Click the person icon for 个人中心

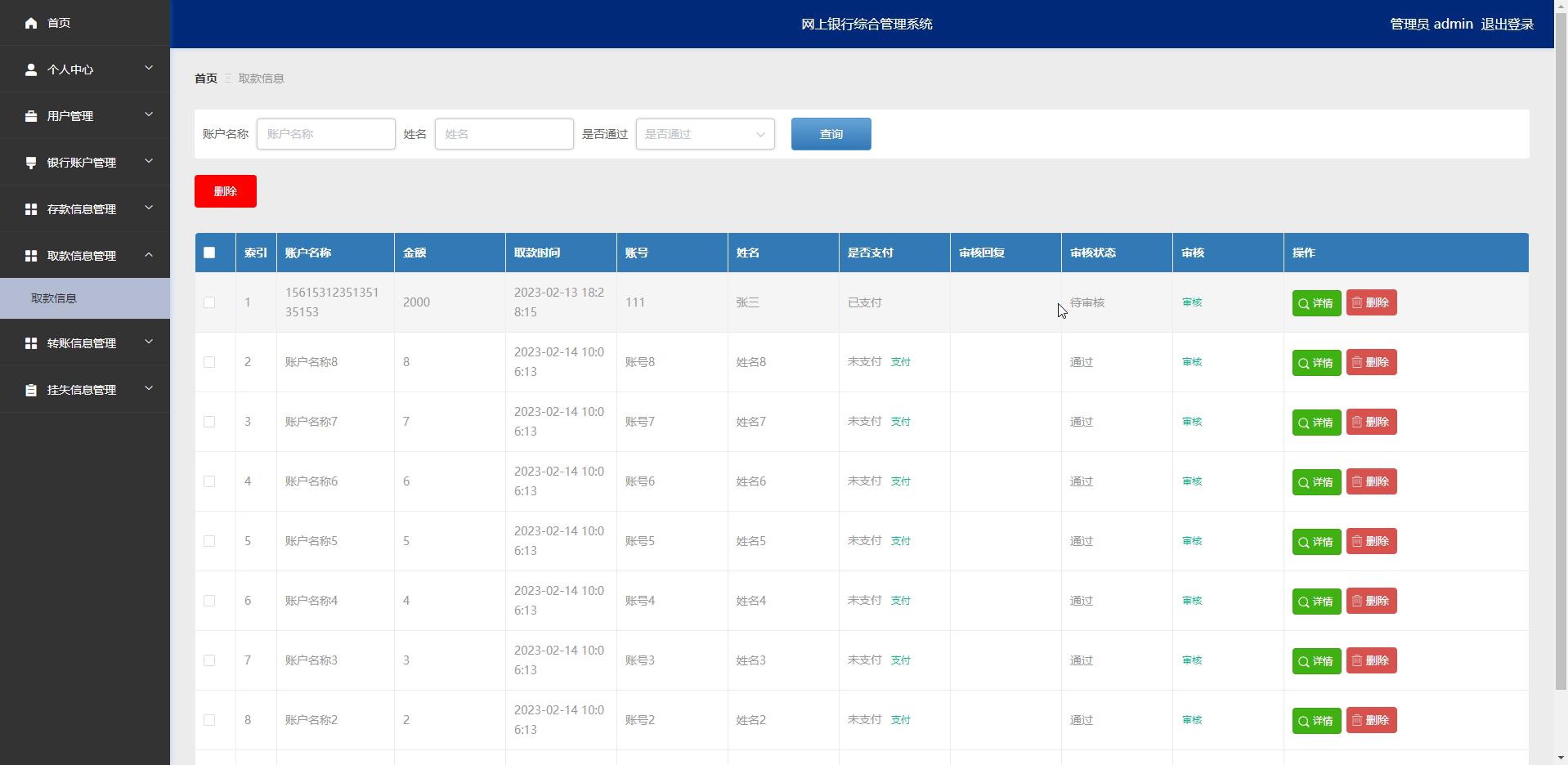tap(31, 69)
